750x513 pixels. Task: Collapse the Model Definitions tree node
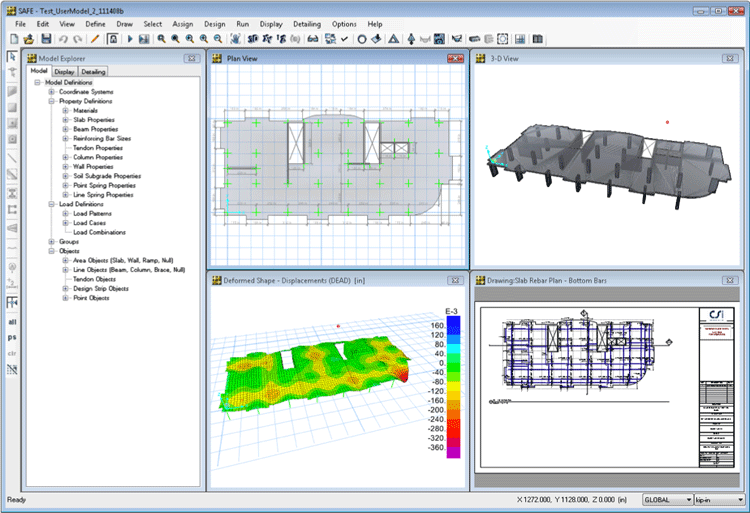tap(37, 83)
